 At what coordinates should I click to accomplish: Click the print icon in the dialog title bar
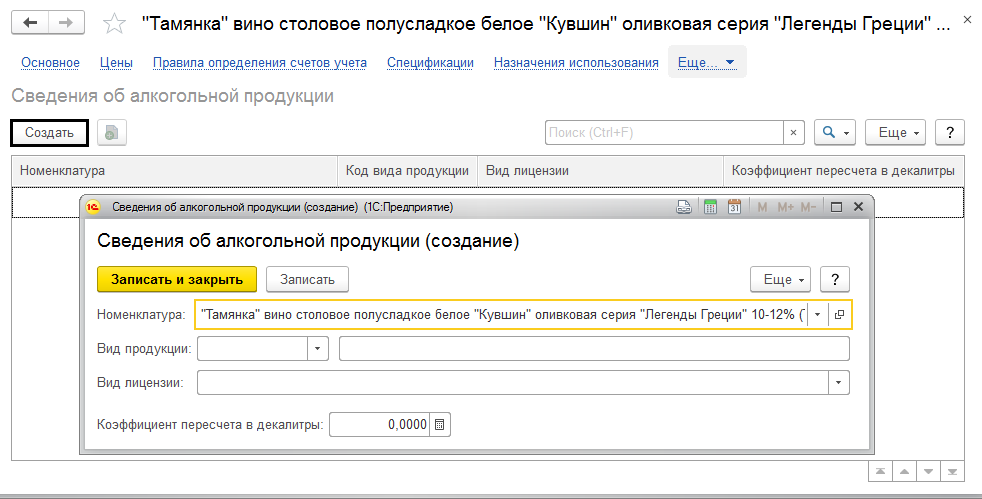tap(685, 207)
